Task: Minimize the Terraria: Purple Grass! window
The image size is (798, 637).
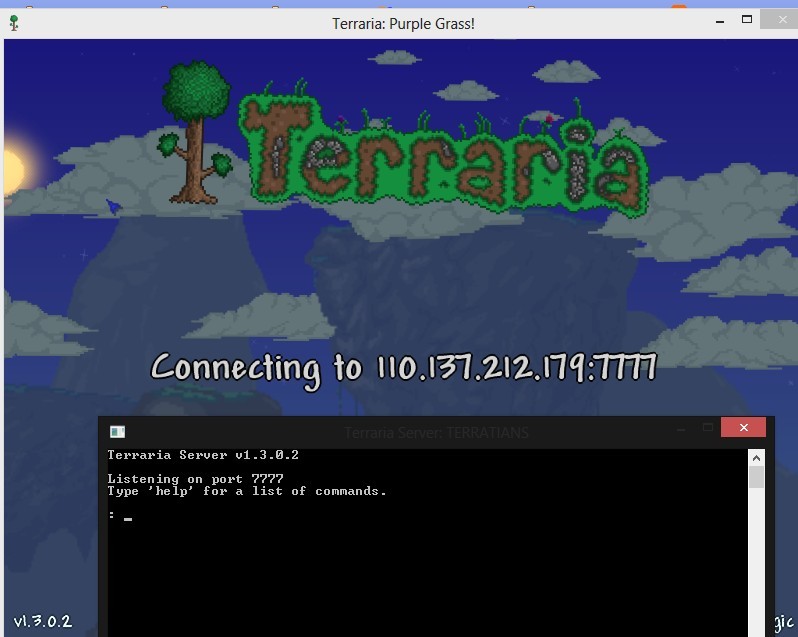Action: pyautogui.click(x=720, y=21)
